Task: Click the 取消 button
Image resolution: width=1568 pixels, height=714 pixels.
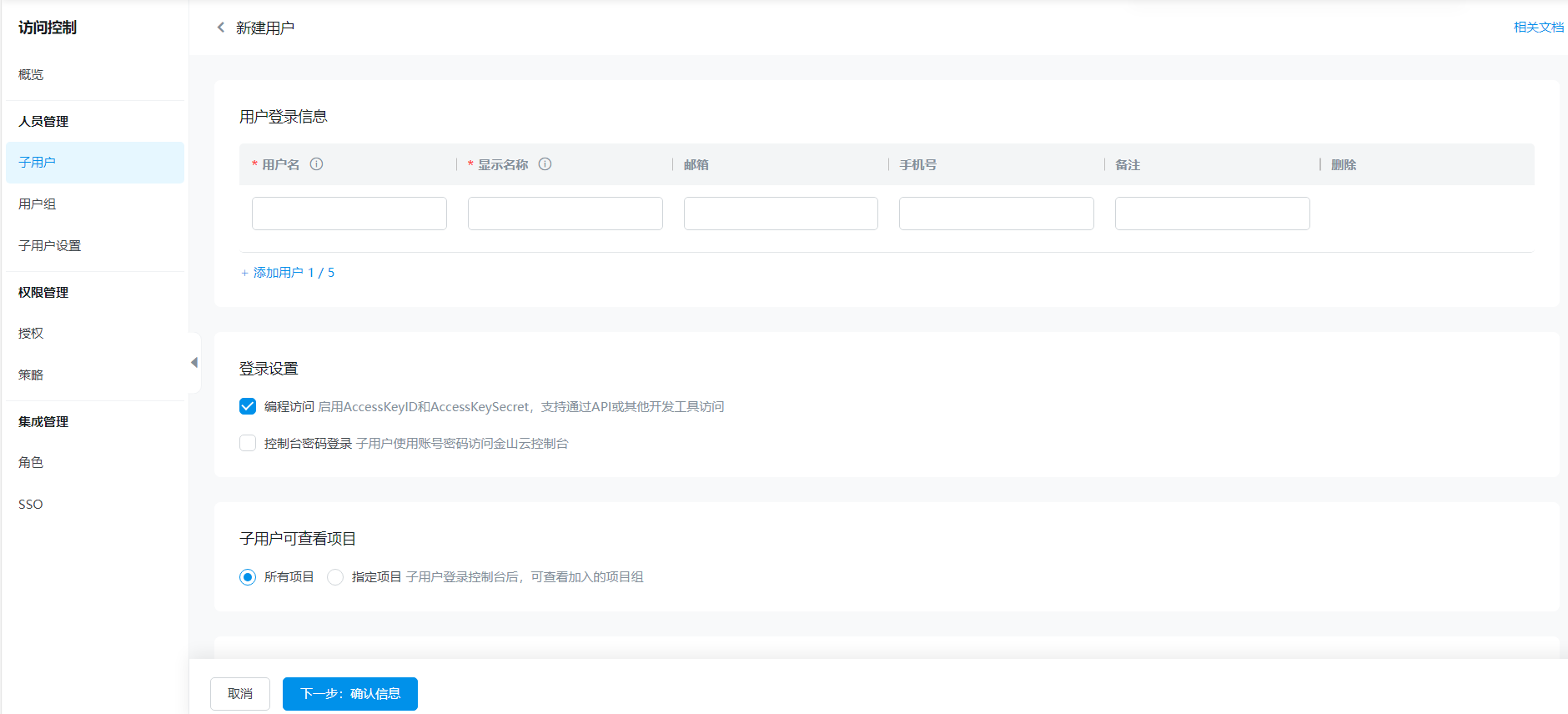Action: tap(240, 694)
